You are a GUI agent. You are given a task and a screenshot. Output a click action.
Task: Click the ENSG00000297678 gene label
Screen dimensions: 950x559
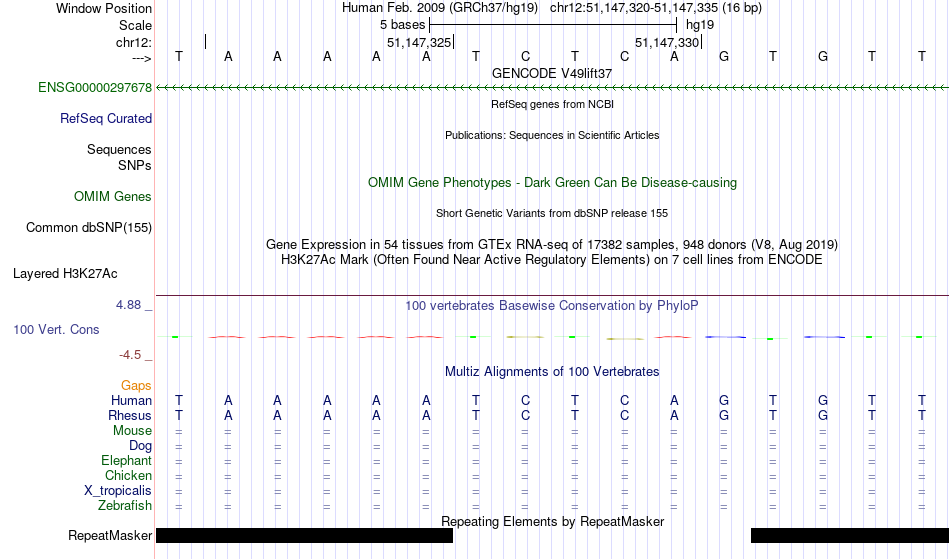(x=95, y=87)
